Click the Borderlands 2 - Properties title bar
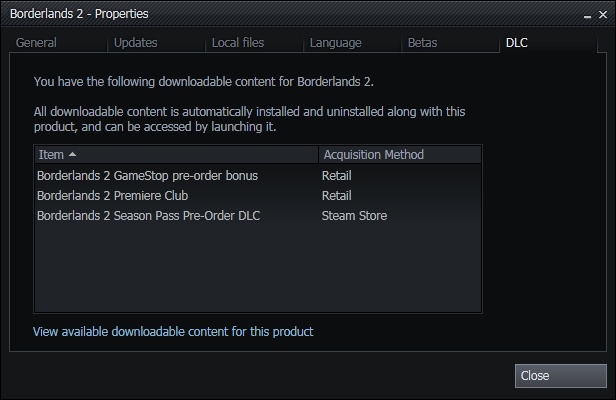This screenshot has height=400, width=616. [x=250, y=12]
